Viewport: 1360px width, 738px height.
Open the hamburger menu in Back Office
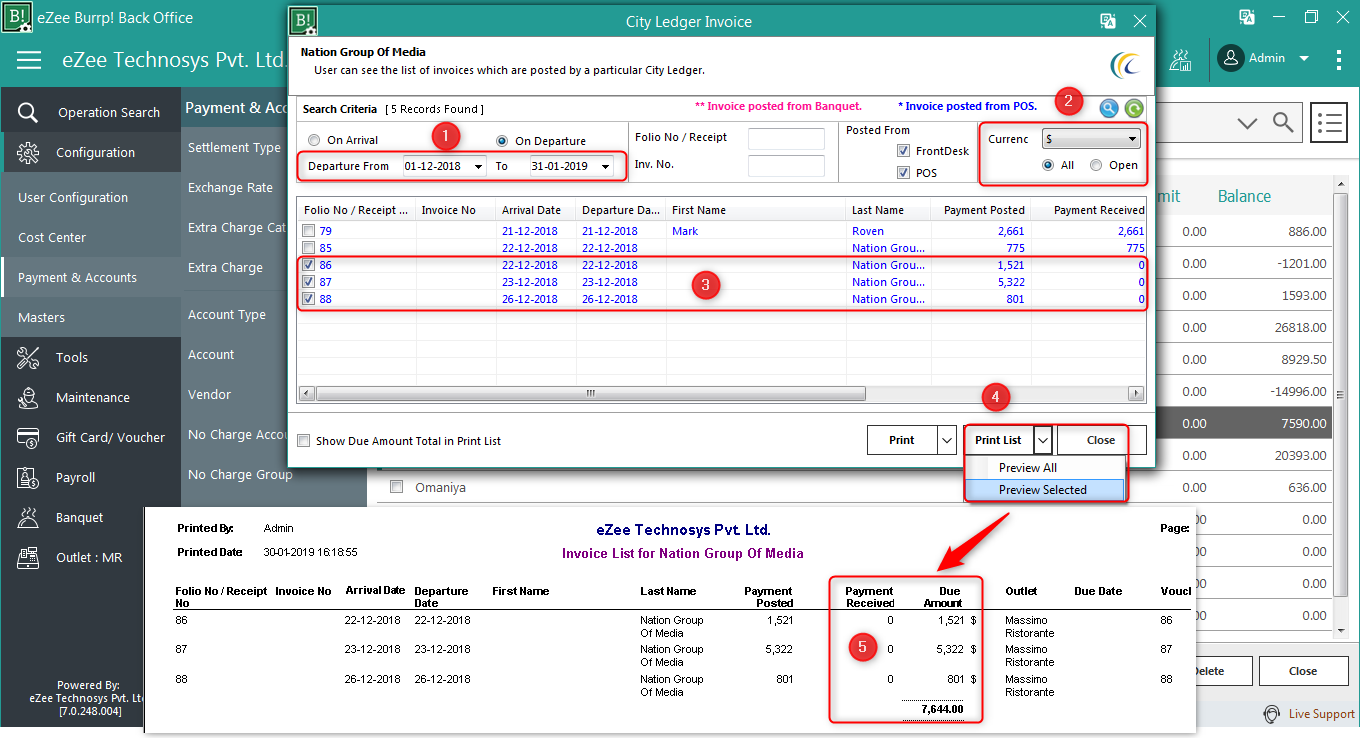(29, 60)
